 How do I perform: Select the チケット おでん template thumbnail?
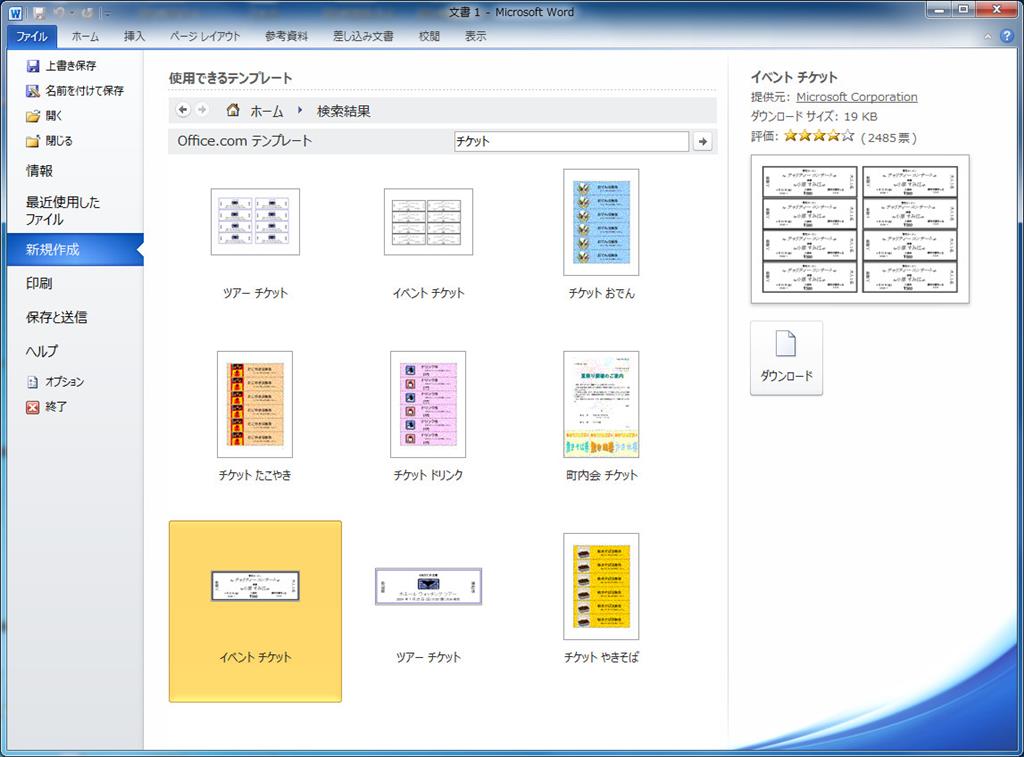tap(601, 222)
